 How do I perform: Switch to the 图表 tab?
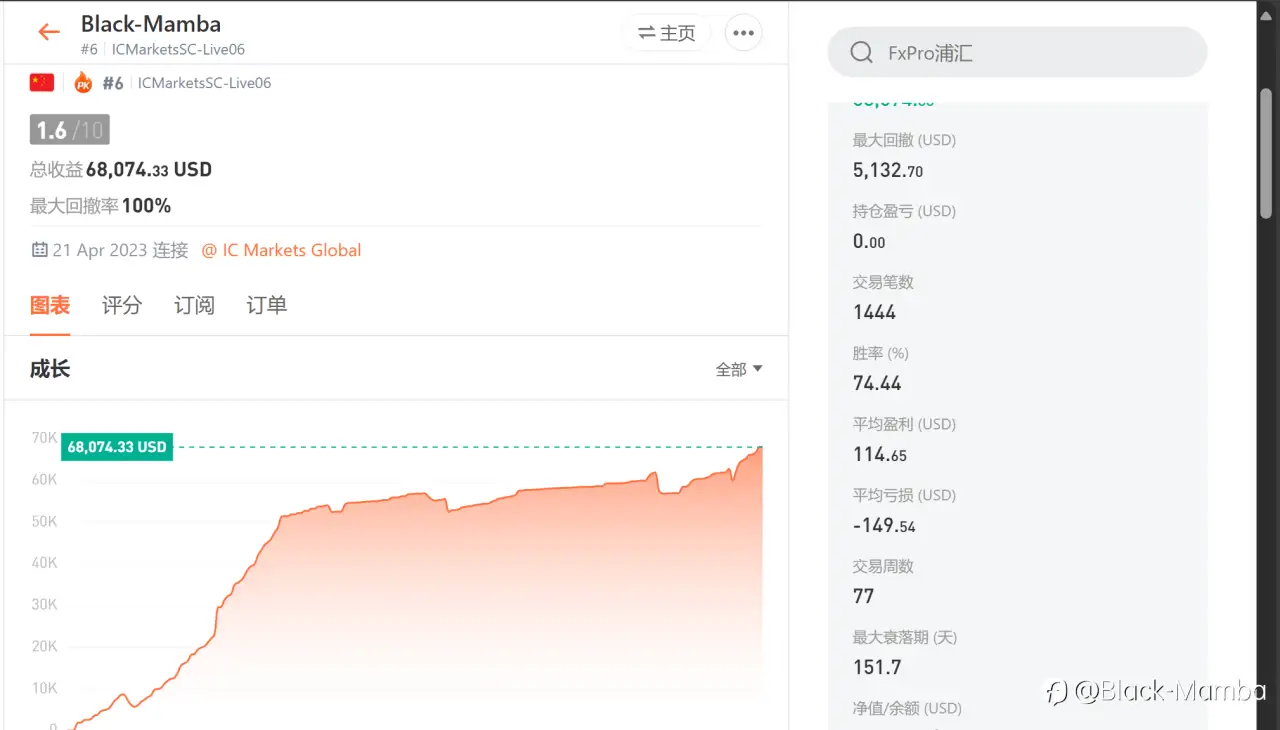50,305
